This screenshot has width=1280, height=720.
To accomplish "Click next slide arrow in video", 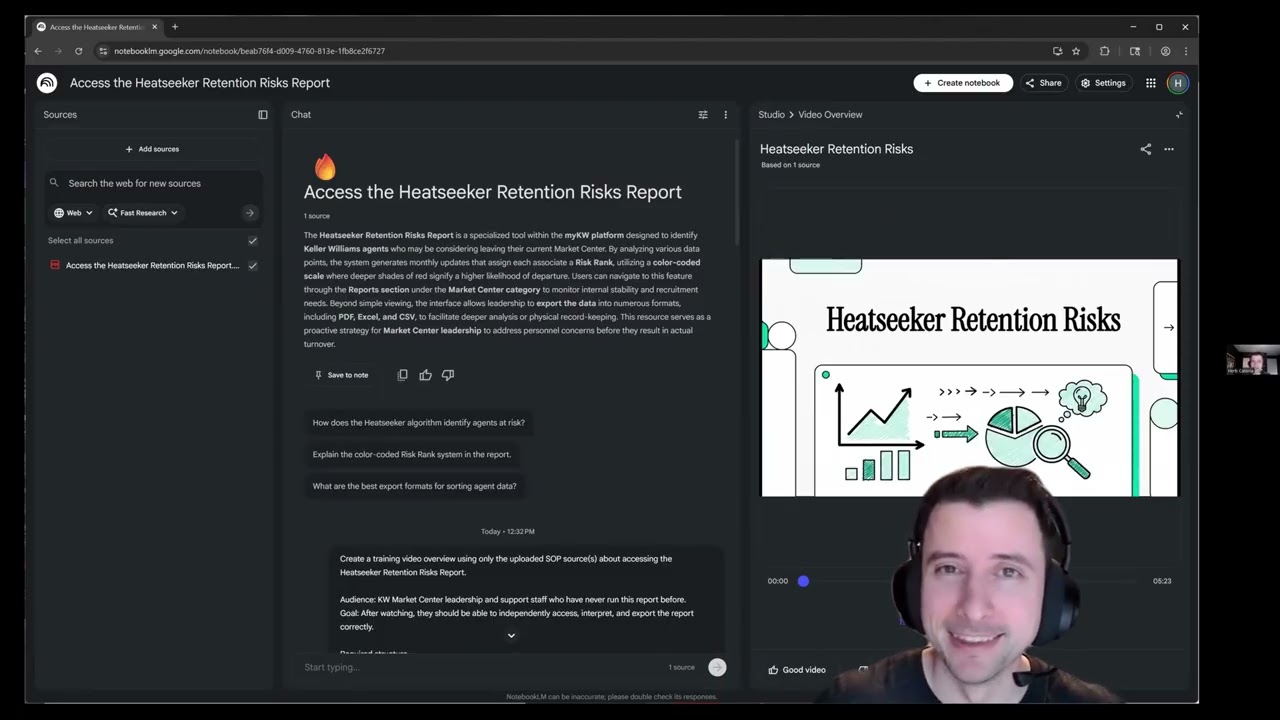I will pos(1169,327).
